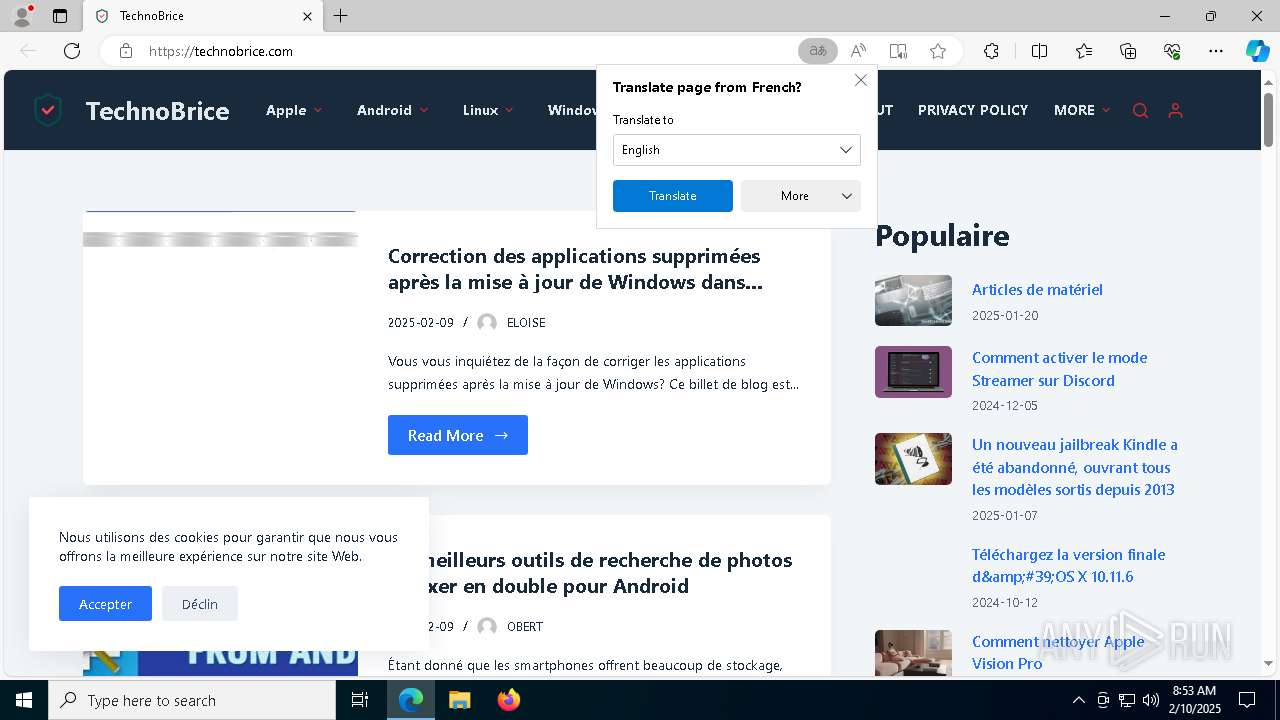Click the Kindle jailbreak thumbnail

coord(913,459)
